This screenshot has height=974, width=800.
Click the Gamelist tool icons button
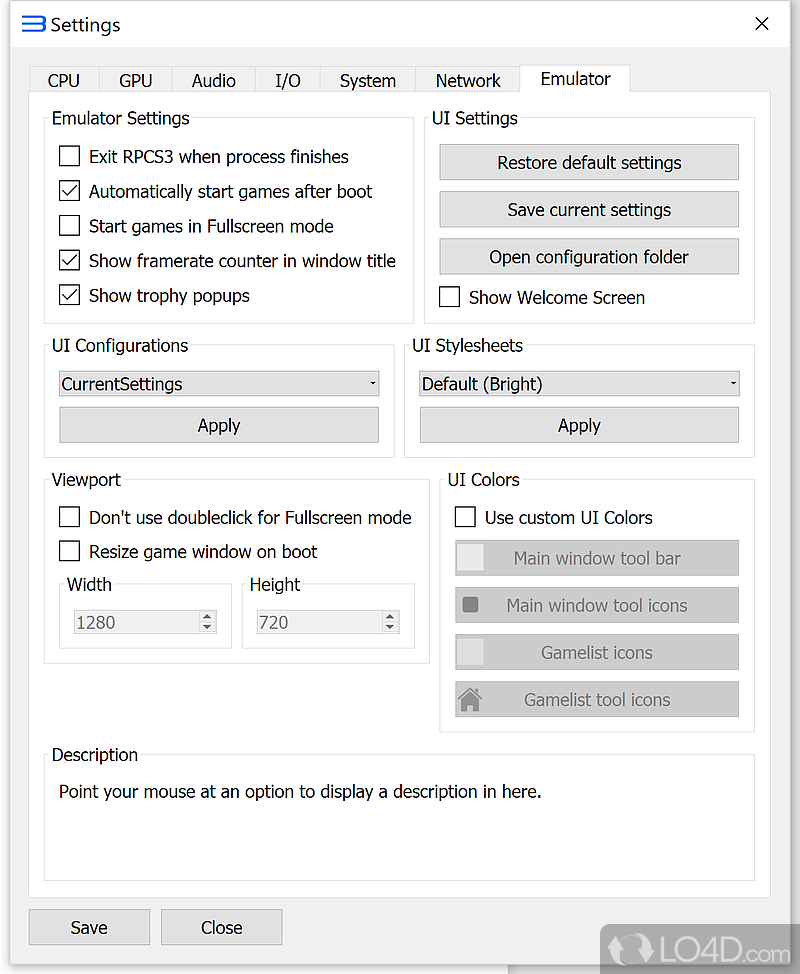coord(597,699)
